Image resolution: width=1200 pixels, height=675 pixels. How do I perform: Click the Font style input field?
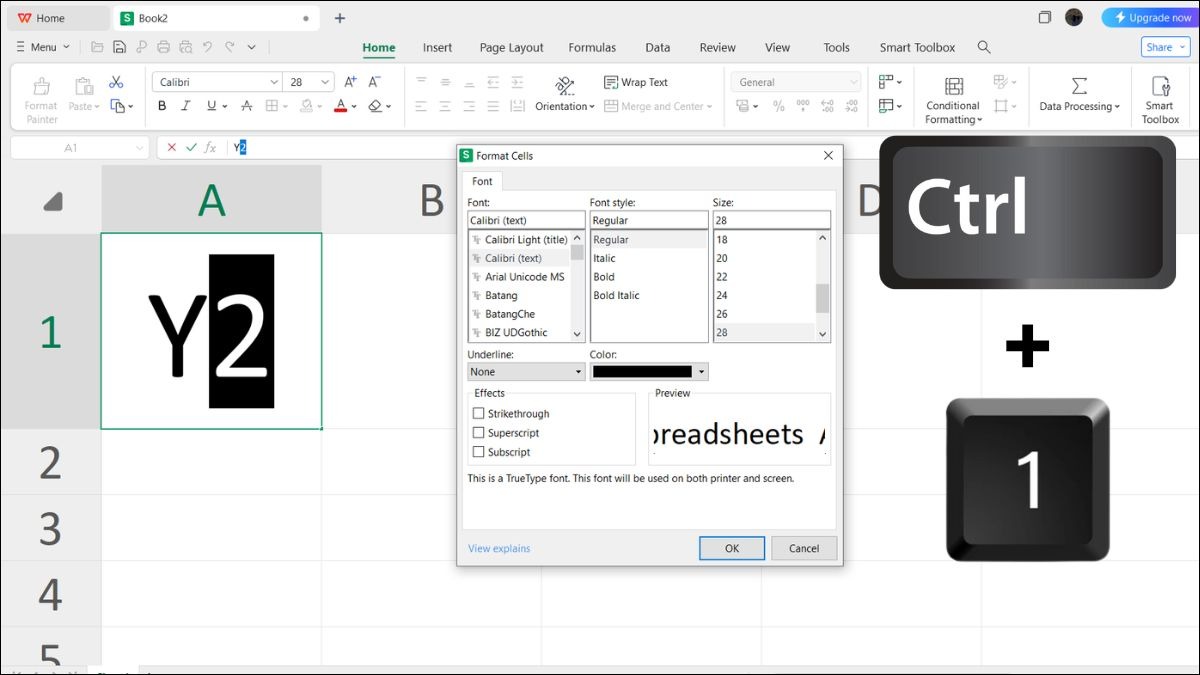pyautogui.click(x=649, y=220)
